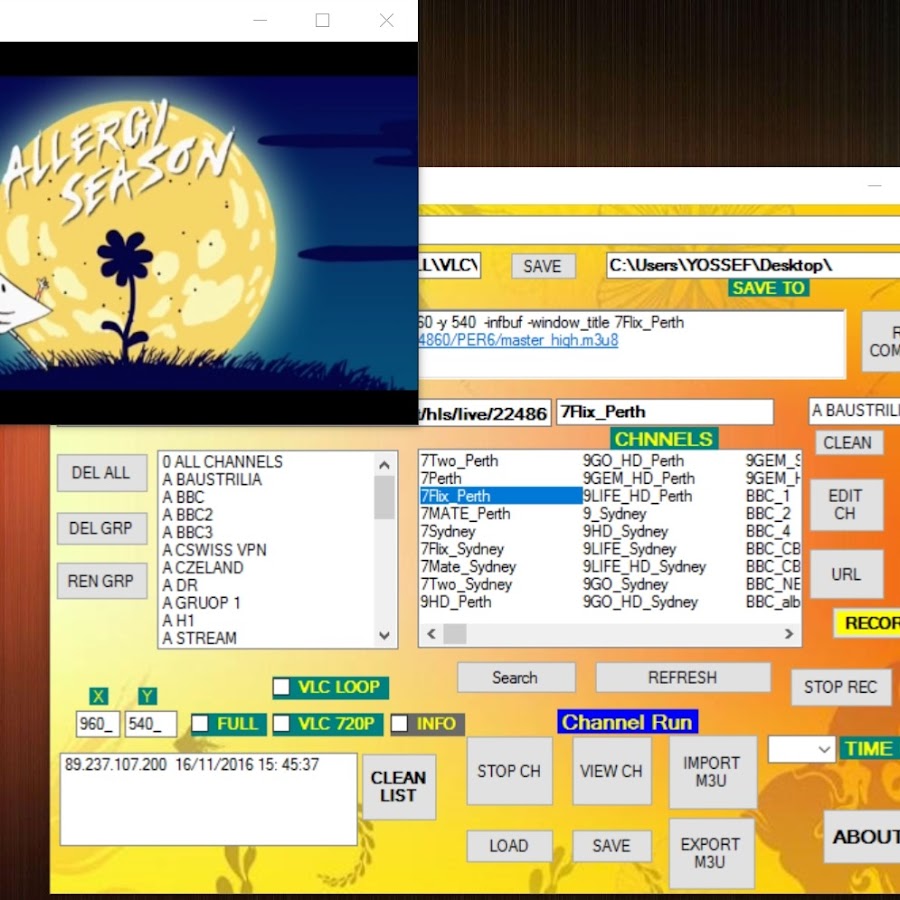Click the group list scroll-down arrow
Image resolution: width=900 pixels, height=900 pixels.
pyautogui.click(x=385, y=635)
